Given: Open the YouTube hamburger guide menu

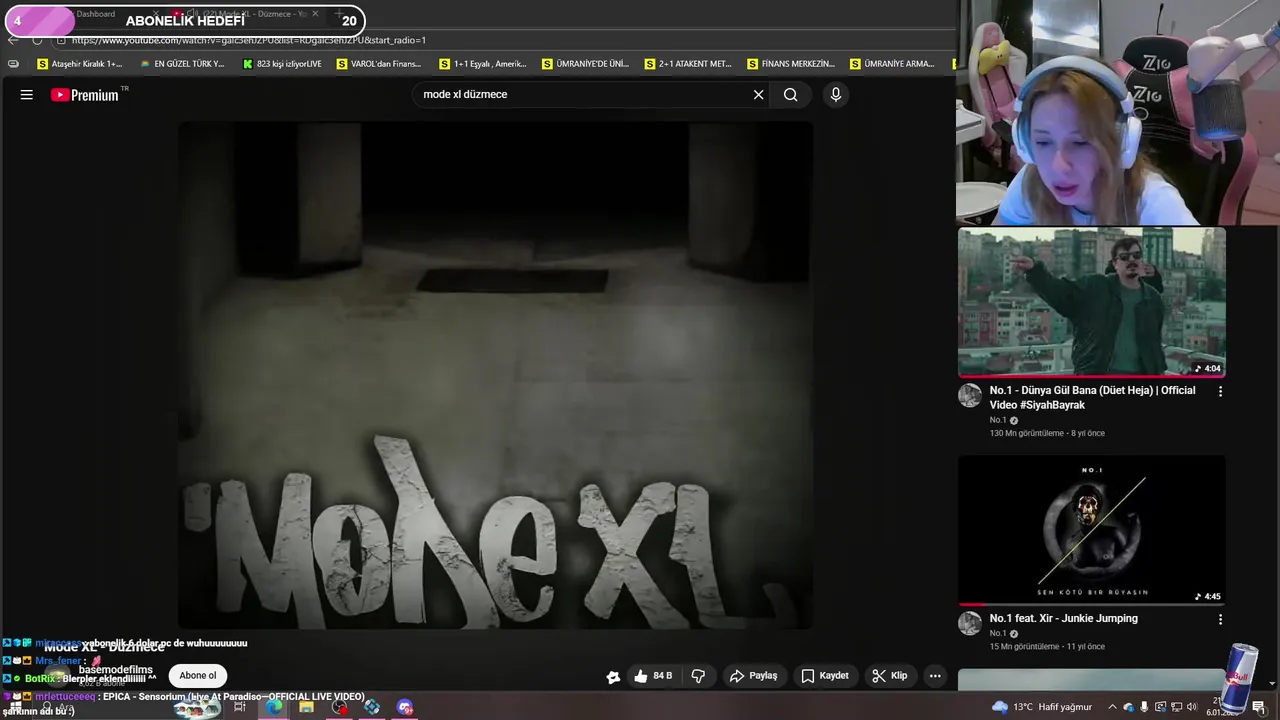Looking at the screenshot, I should 27,95.
